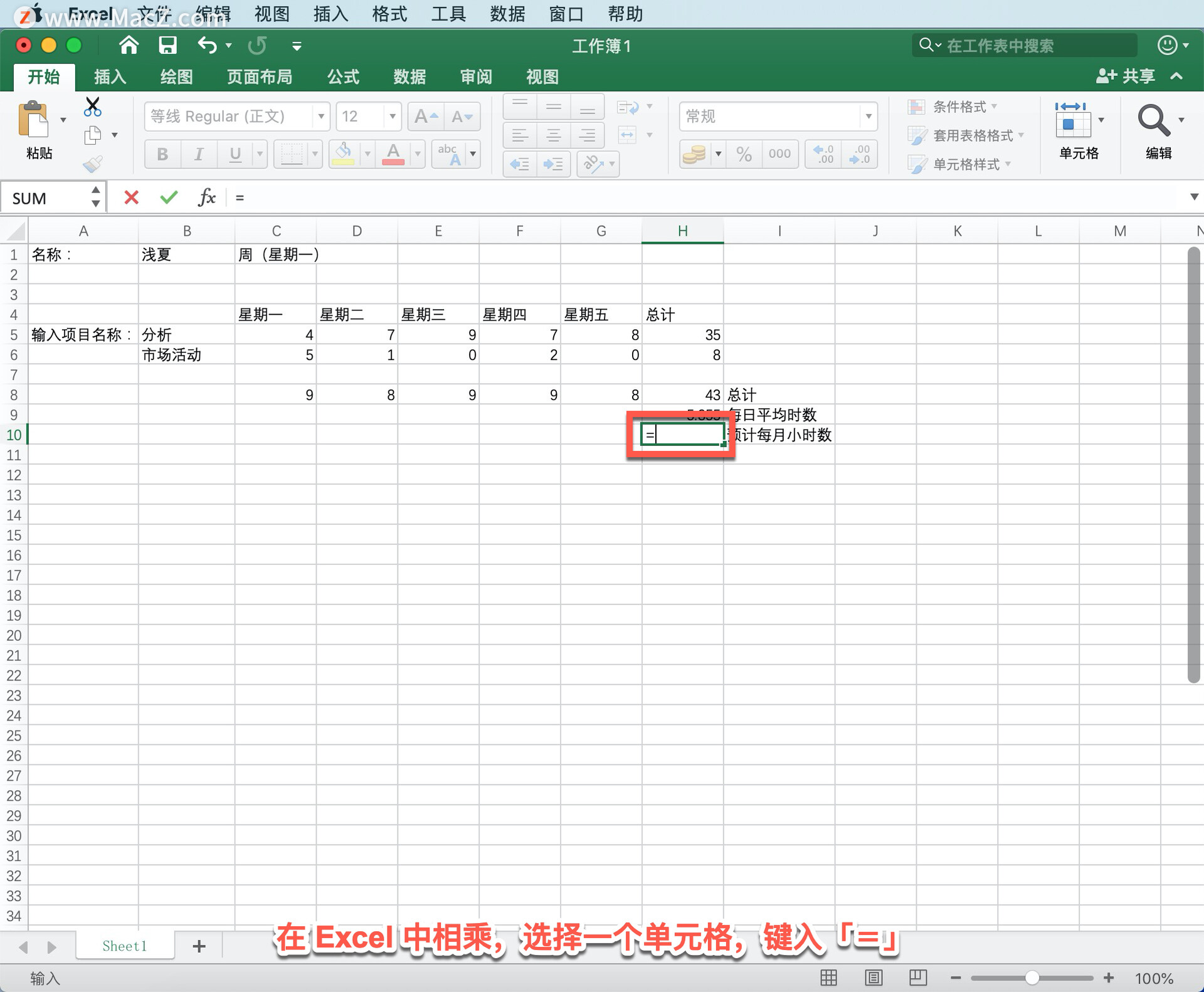1204x992 pixels.
Task: Apply accounting currency format coins icon
Action: (695, 154)
